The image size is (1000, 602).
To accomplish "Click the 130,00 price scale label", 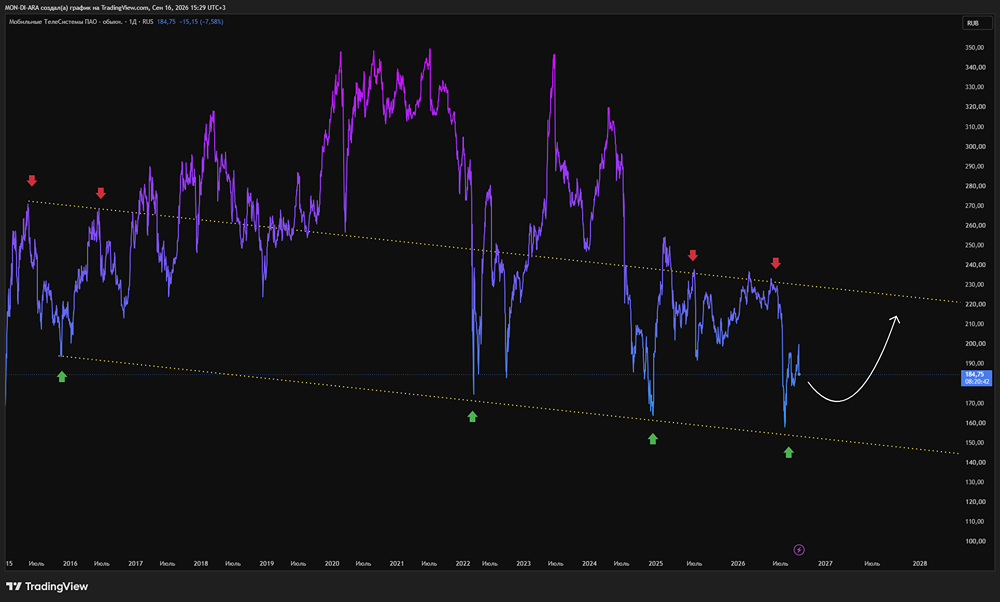I will coord(975,482).
